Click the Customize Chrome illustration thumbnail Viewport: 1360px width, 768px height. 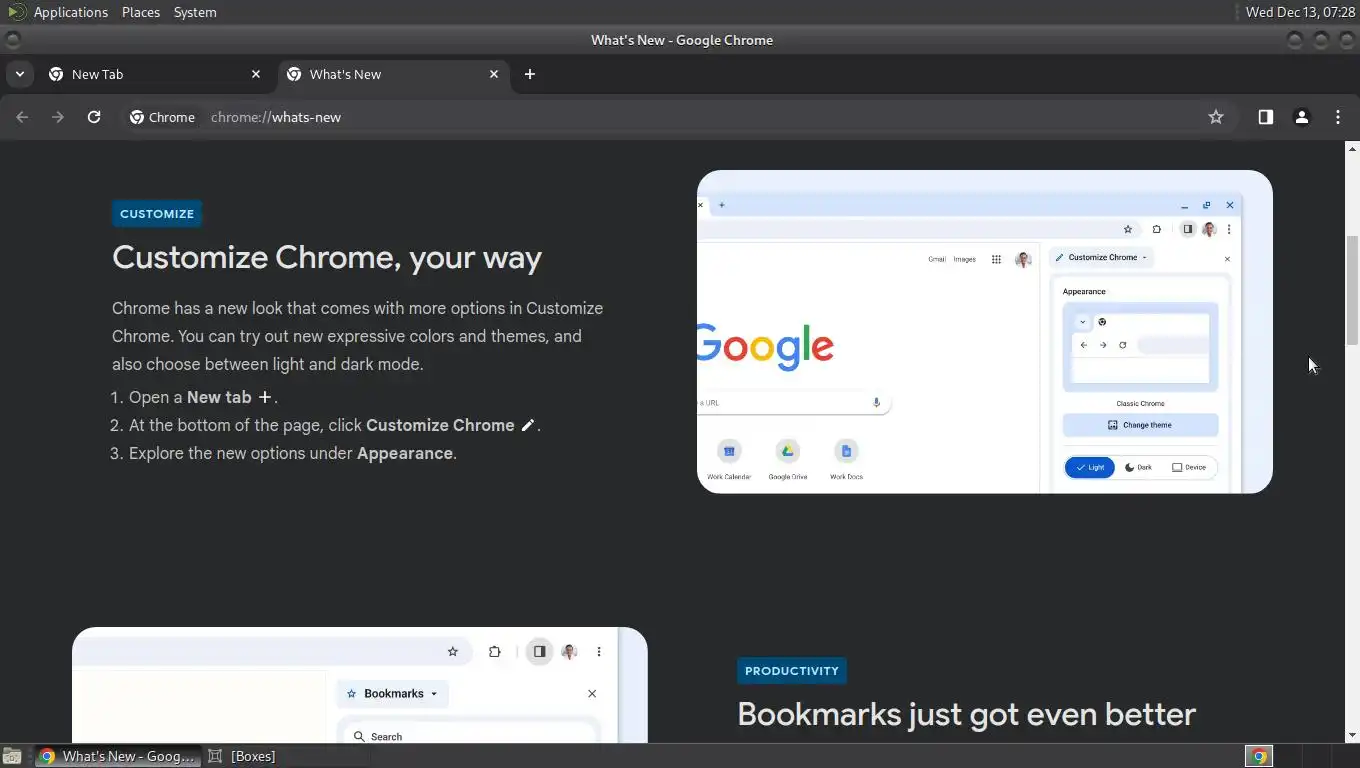pos(985,332)
